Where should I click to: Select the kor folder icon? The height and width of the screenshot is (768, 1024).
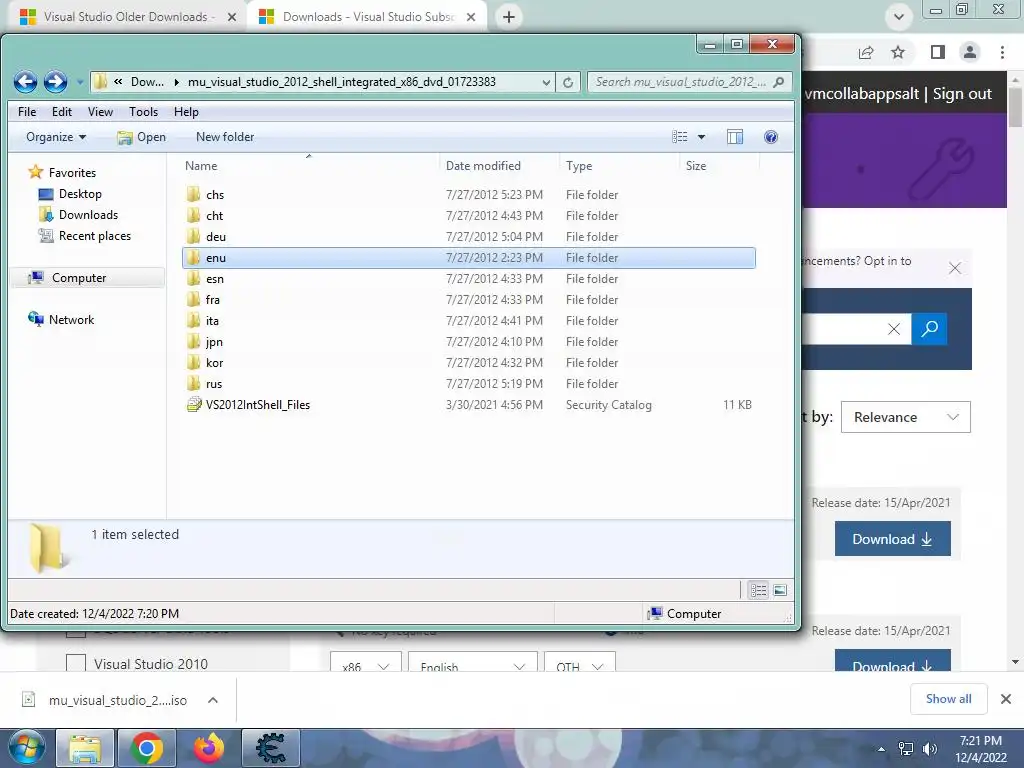193,362
